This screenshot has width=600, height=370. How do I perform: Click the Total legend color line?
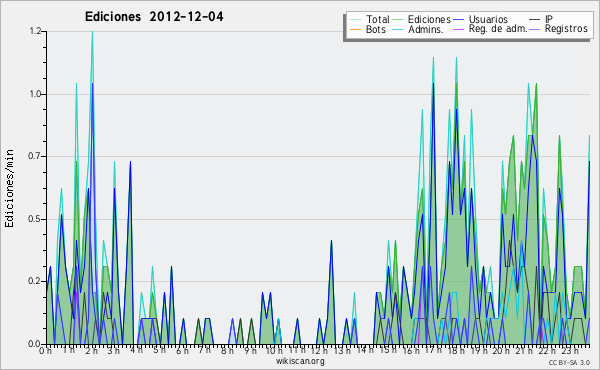coord(355,20)
